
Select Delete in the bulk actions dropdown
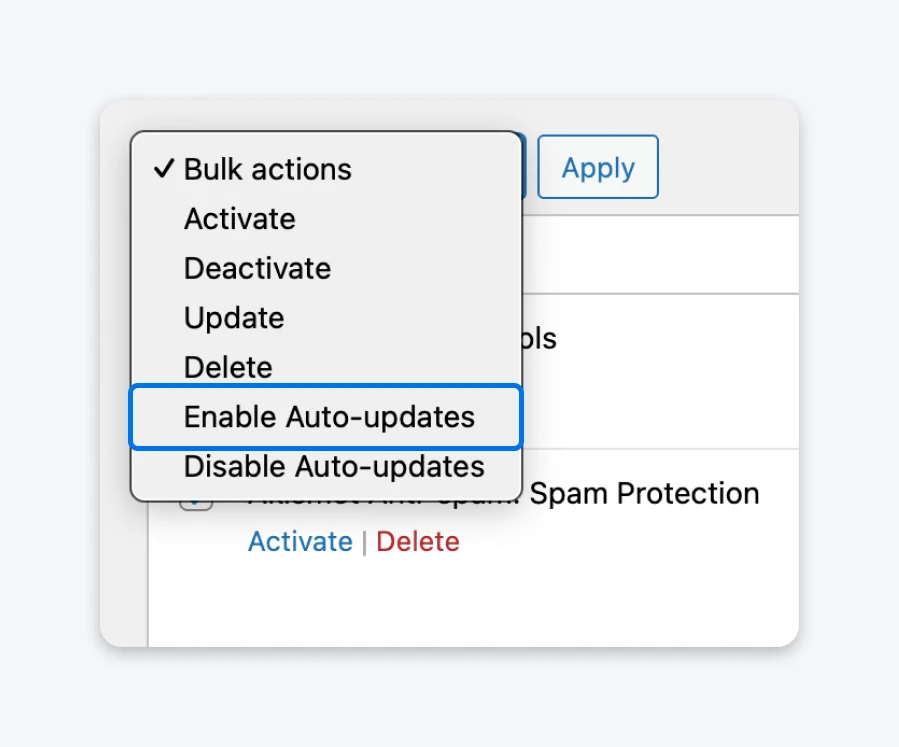pyautogui.click(x=227, y=367)
